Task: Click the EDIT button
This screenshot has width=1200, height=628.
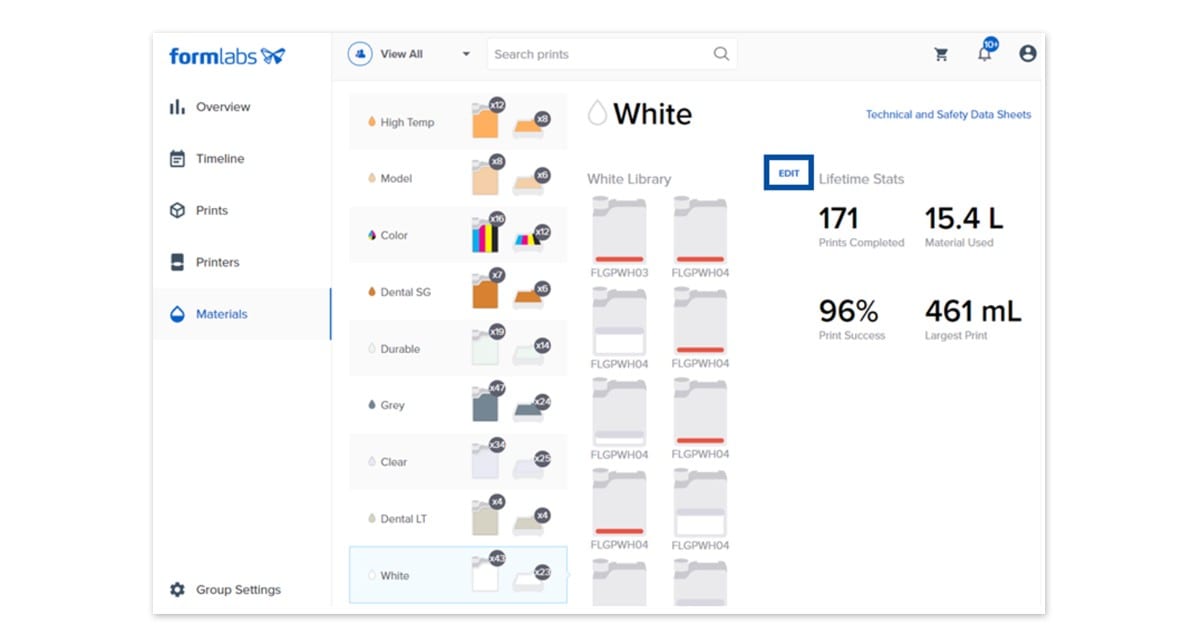Action: pyautogui.click(x=789, y=173)
